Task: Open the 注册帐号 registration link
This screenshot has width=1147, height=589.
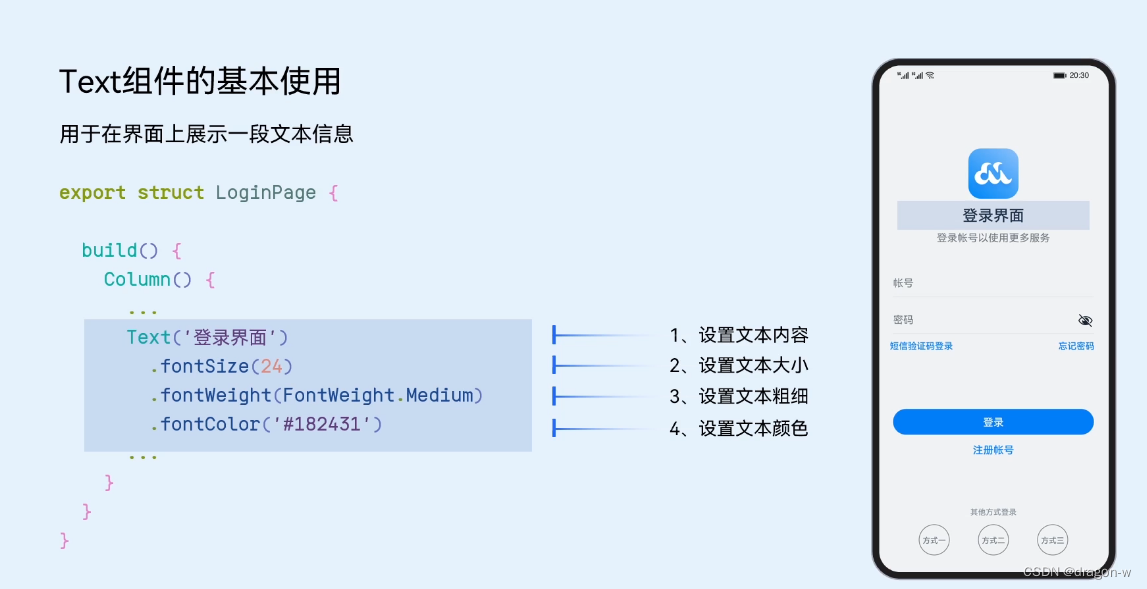Action: coord(993,450)
